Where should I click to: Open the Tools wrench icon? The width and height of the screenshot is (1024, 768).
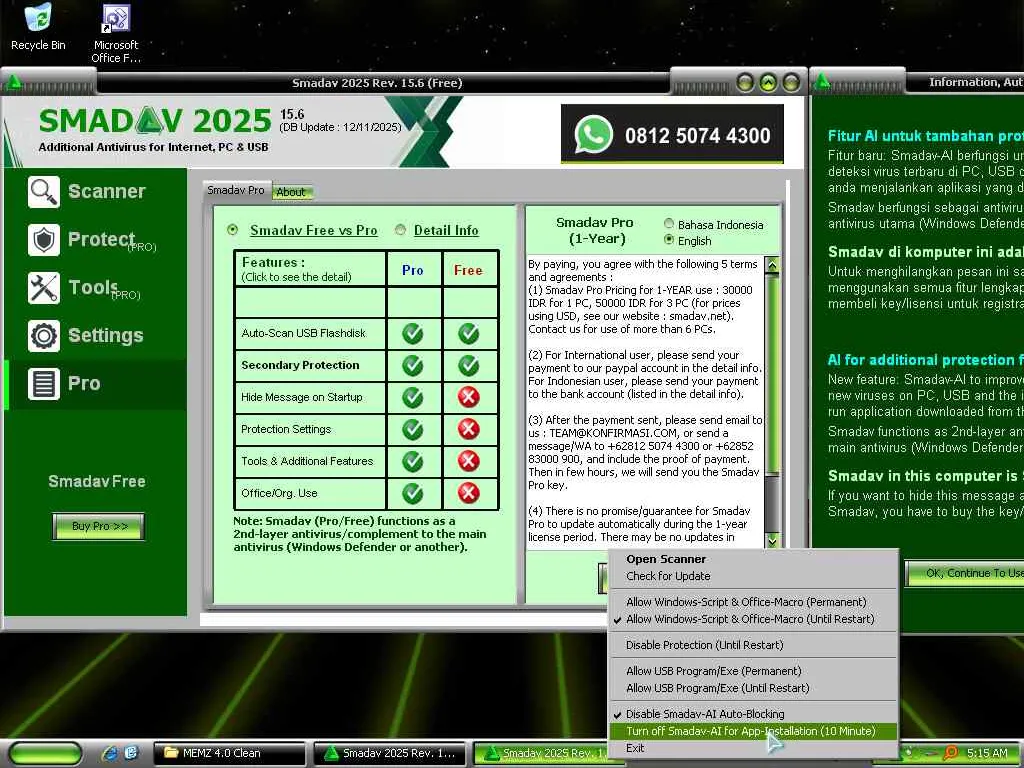click(44, 288)
